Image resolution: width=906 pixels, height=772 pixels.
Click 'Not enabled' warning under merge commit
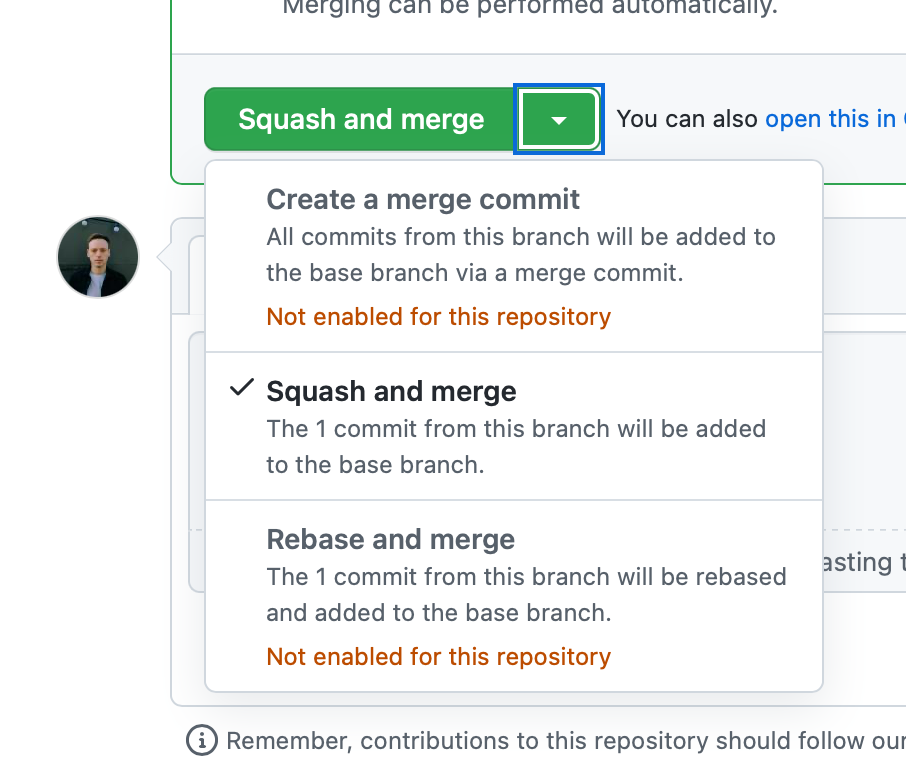coord(439,317)
